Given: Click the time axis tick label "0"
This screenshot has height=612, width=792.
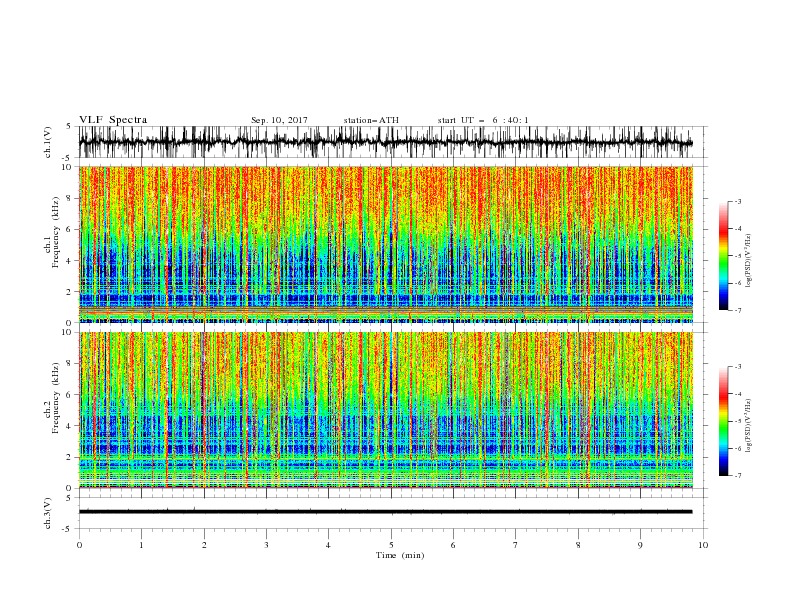Looking at the screenshot, I should pos(79,545).
